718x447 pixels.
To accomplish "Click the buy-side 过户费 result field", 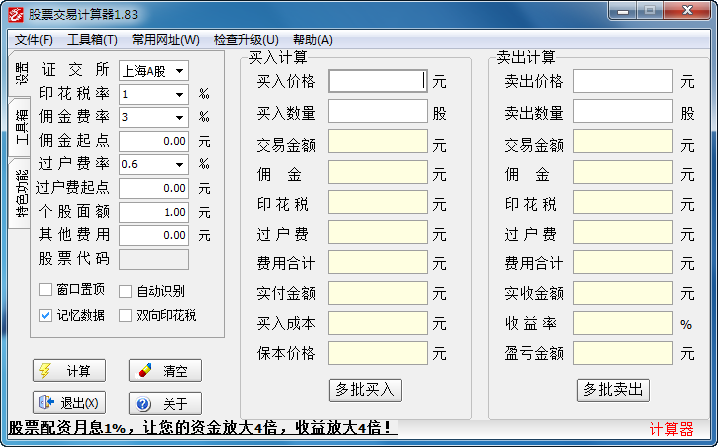I will 378,232.
